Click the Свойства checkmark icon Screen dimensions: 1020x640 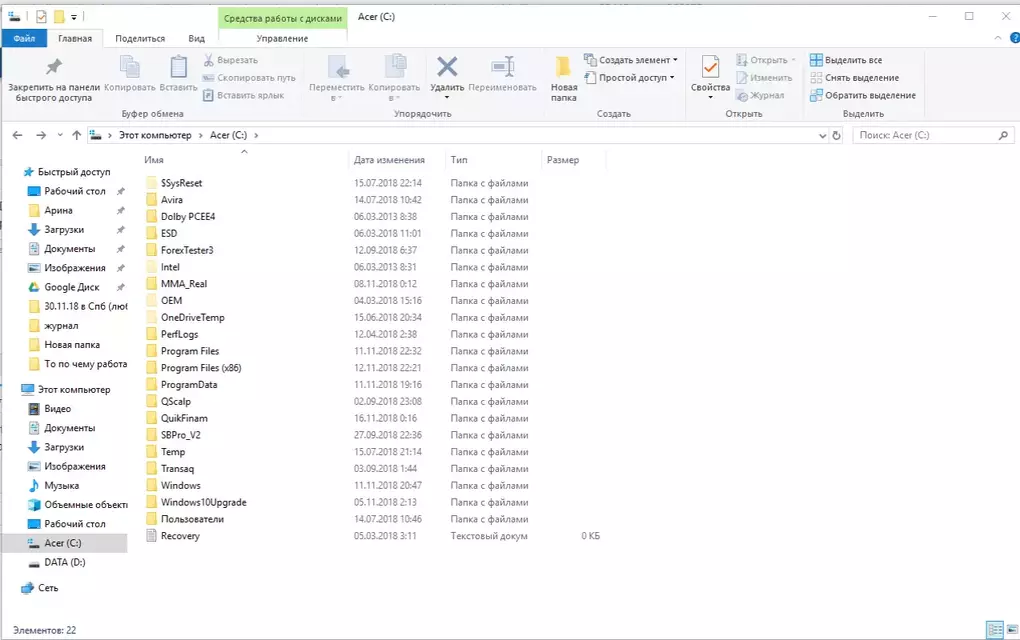click(710, 67)
